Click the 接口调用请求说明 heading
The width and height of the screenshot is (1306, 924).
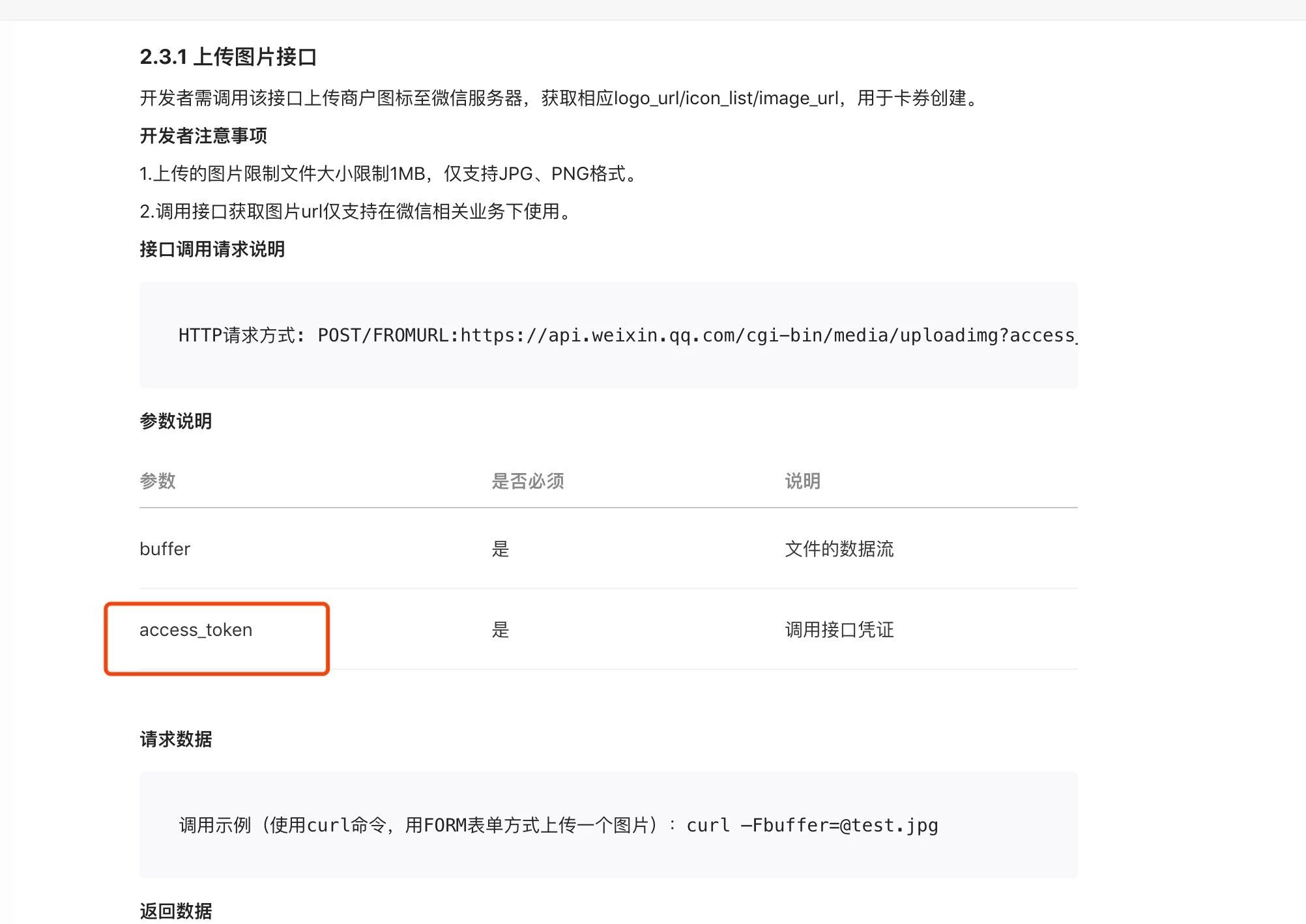pos(212,249)
